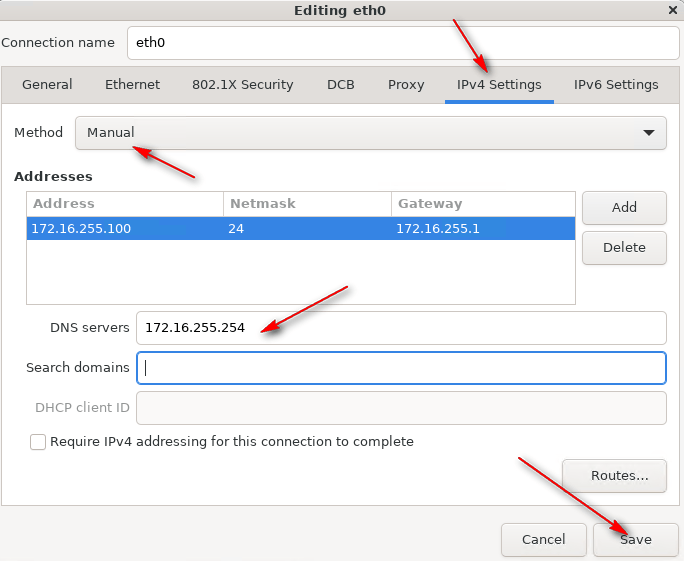Click the Add address button
684x561 pixels.
click(x=624, y=208)
